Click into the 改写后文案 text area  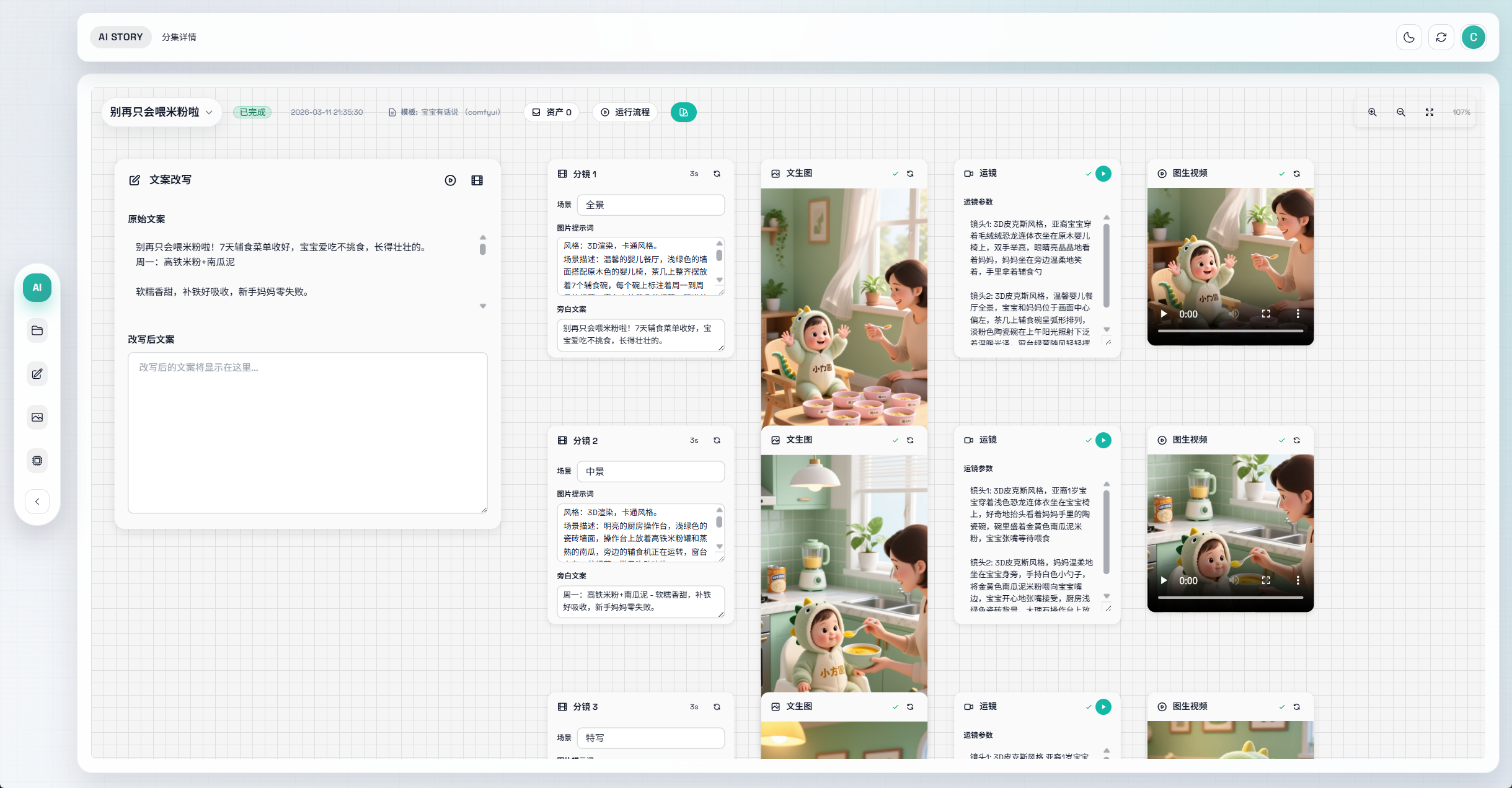pyautogui.click(x=307, y=433)
